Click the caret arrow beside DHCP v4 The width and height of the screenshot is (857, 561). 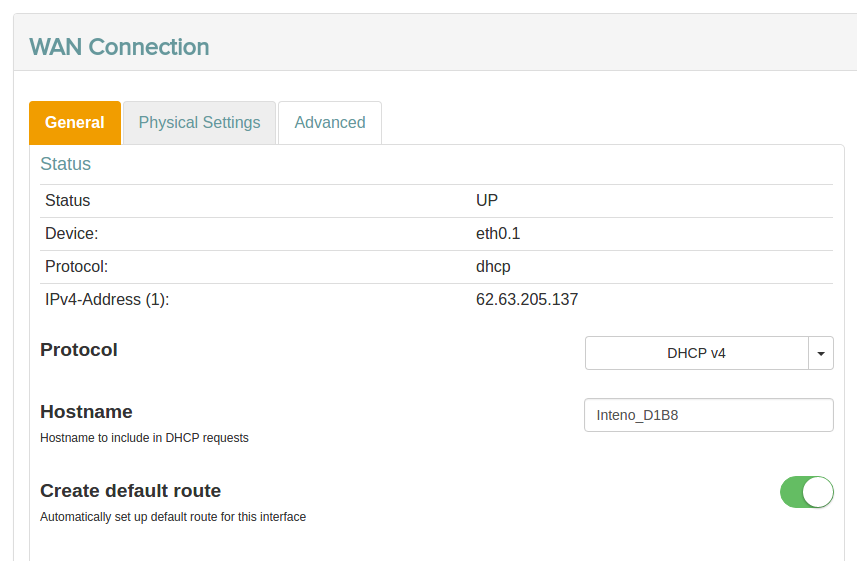821,353
